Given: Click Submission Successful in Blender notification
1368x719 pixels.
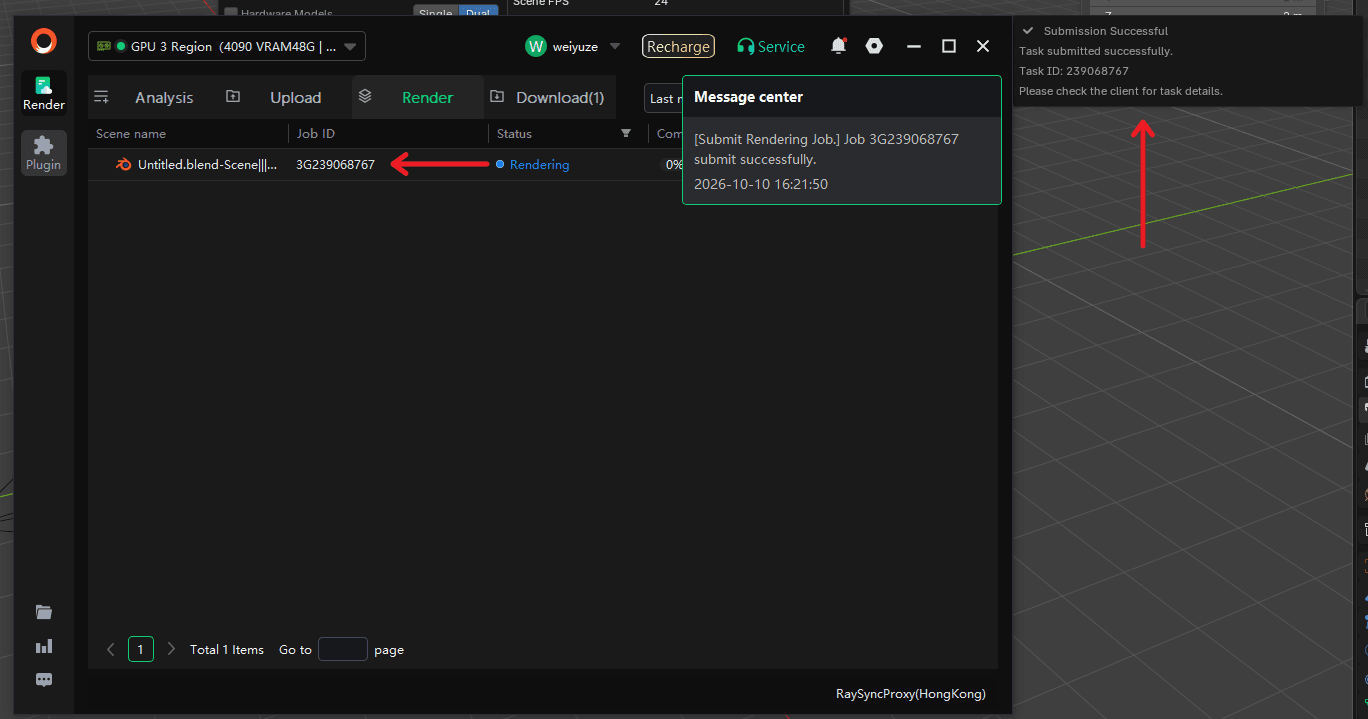Looking at the screenshot, I should (1106, 31).
